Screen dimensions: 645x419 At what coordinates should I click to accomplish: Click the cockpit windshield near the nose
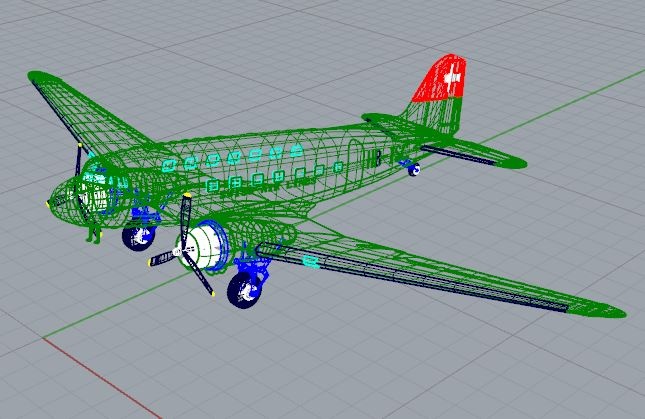click(x=95, y=178)
